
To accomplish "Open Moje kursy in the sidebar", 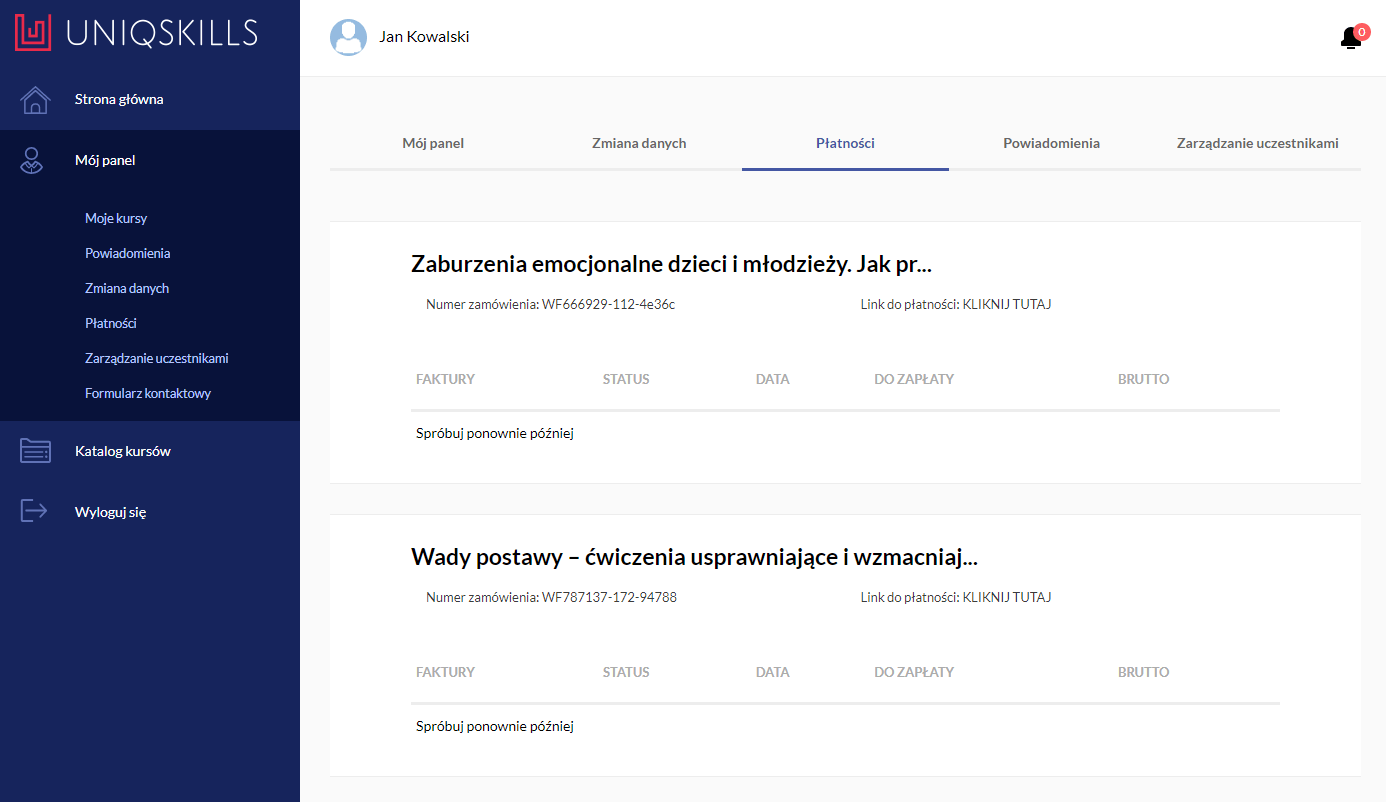I will click(x=116, y=218).
